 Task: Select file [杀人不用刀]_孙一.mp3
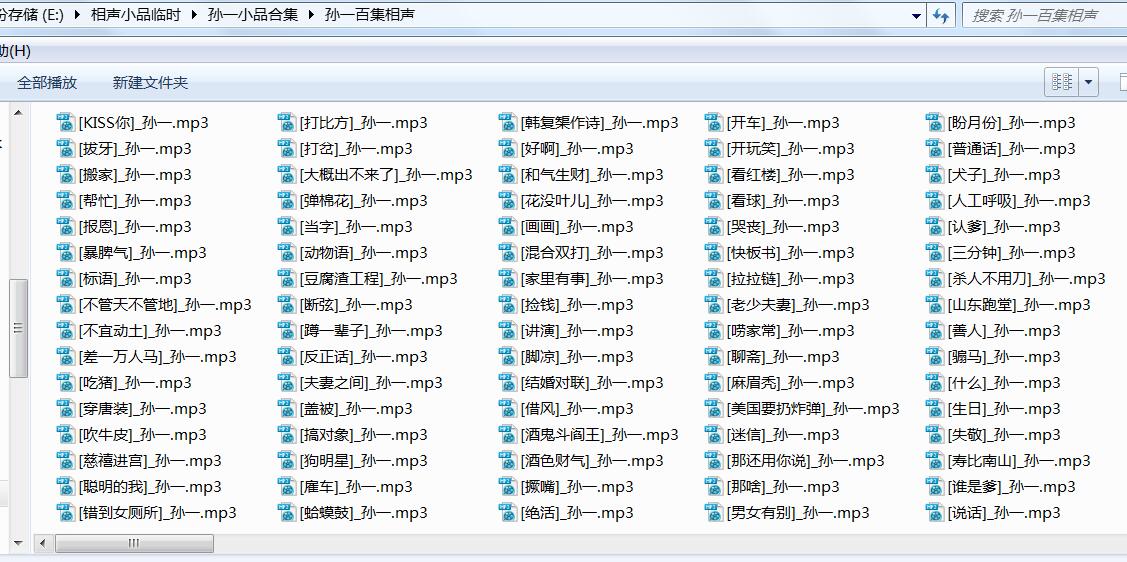click(1016, 278)
